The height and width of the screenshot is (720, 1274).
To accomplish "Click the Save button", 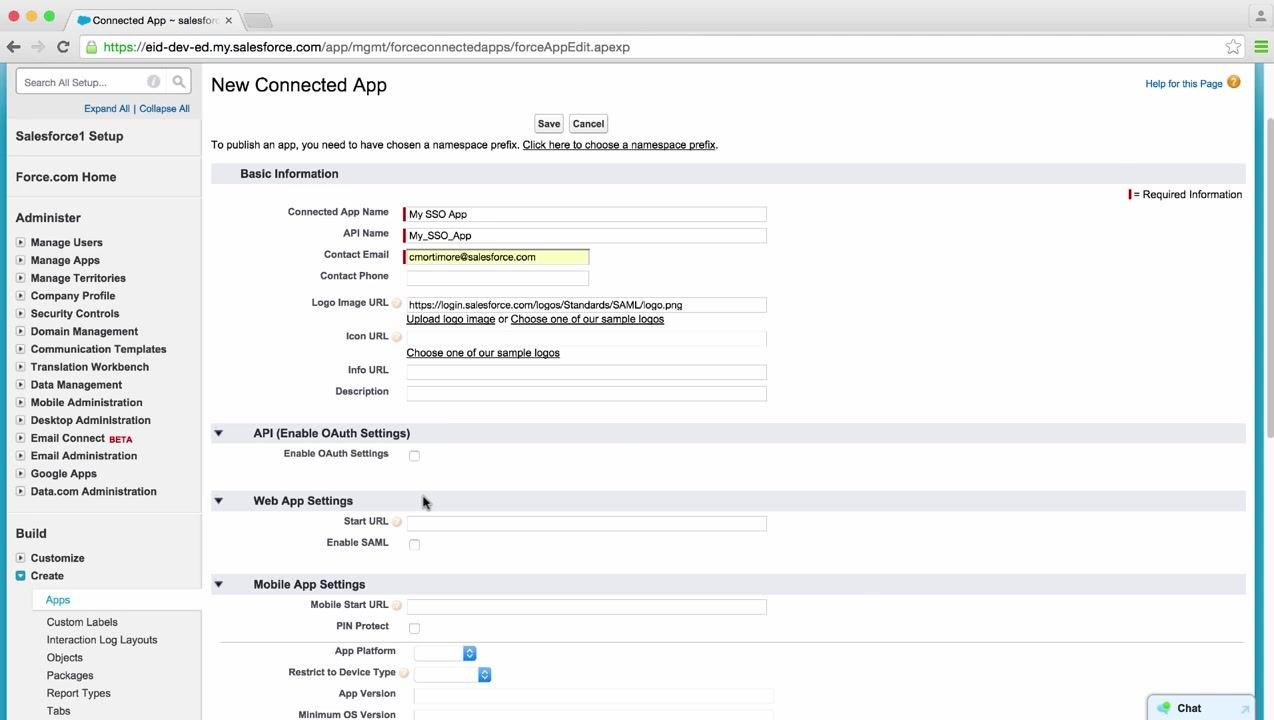I will tap(549, 124).
